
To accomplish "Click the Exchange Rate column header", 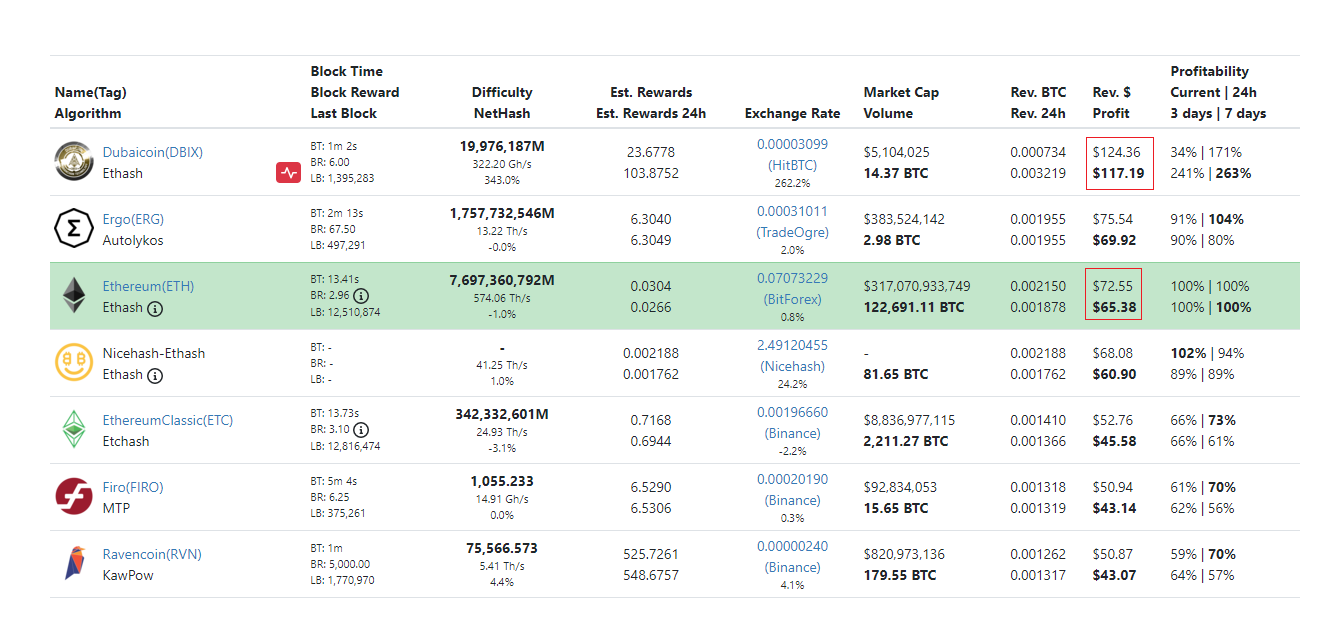I will pyautogui.click(x=792, y=113).
